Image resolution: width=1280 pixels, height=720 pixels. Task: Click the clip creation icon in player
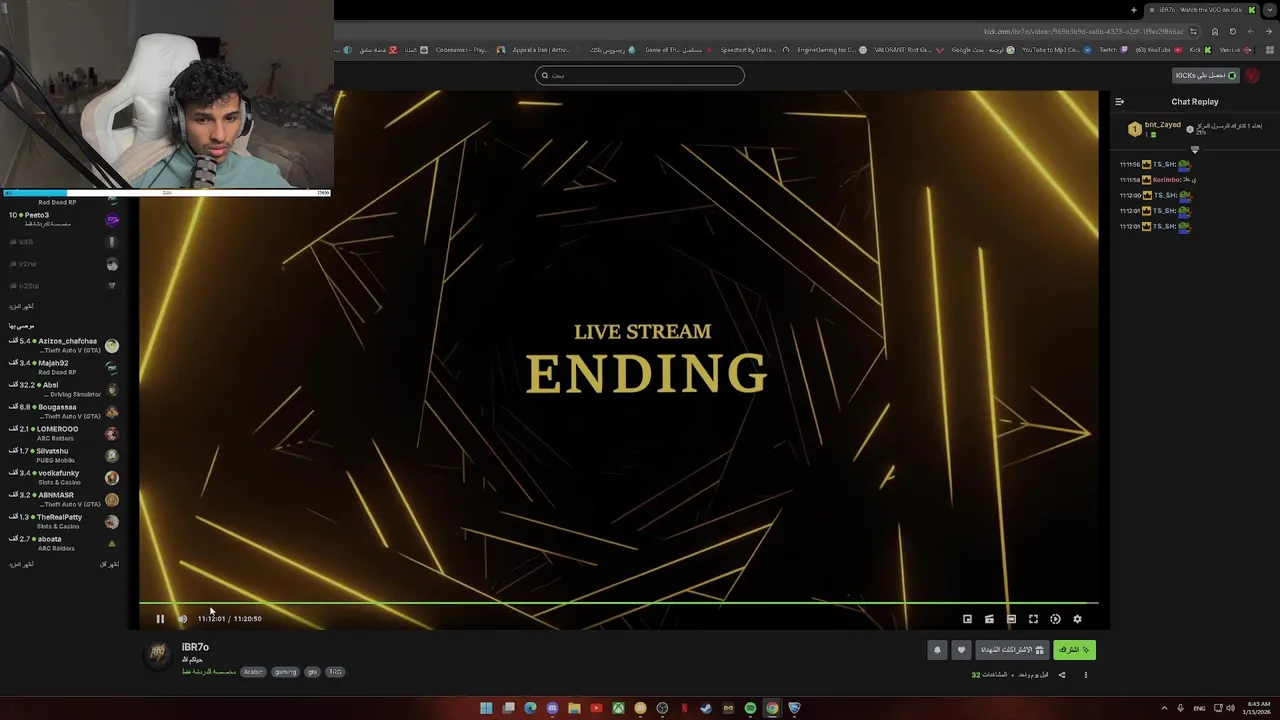pyautogui.click(x=989, y=619)
